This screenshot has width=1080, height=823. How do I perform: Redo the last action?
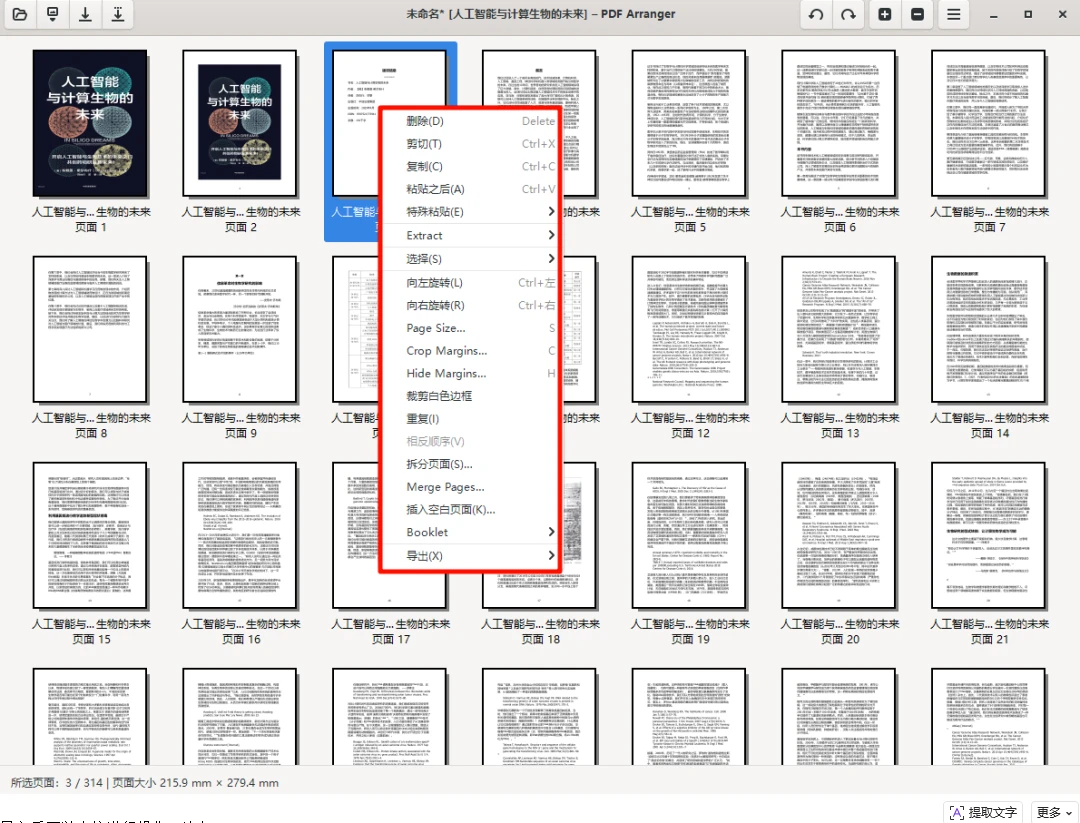point(846,14)
